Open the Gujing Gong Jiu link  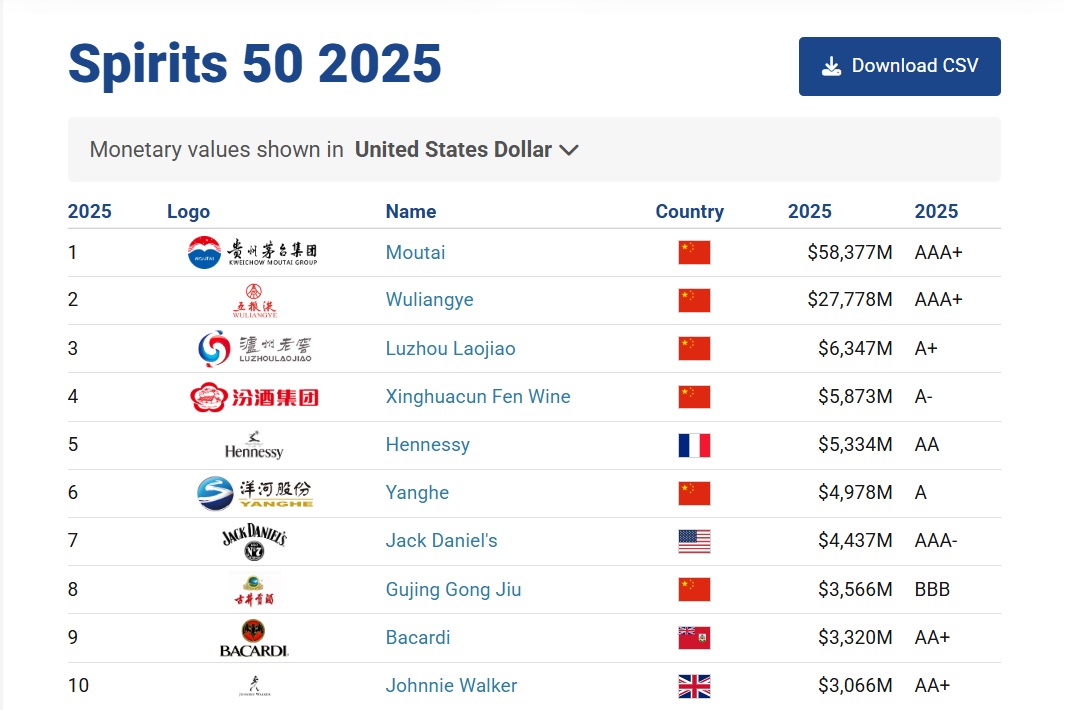[453, 590]
